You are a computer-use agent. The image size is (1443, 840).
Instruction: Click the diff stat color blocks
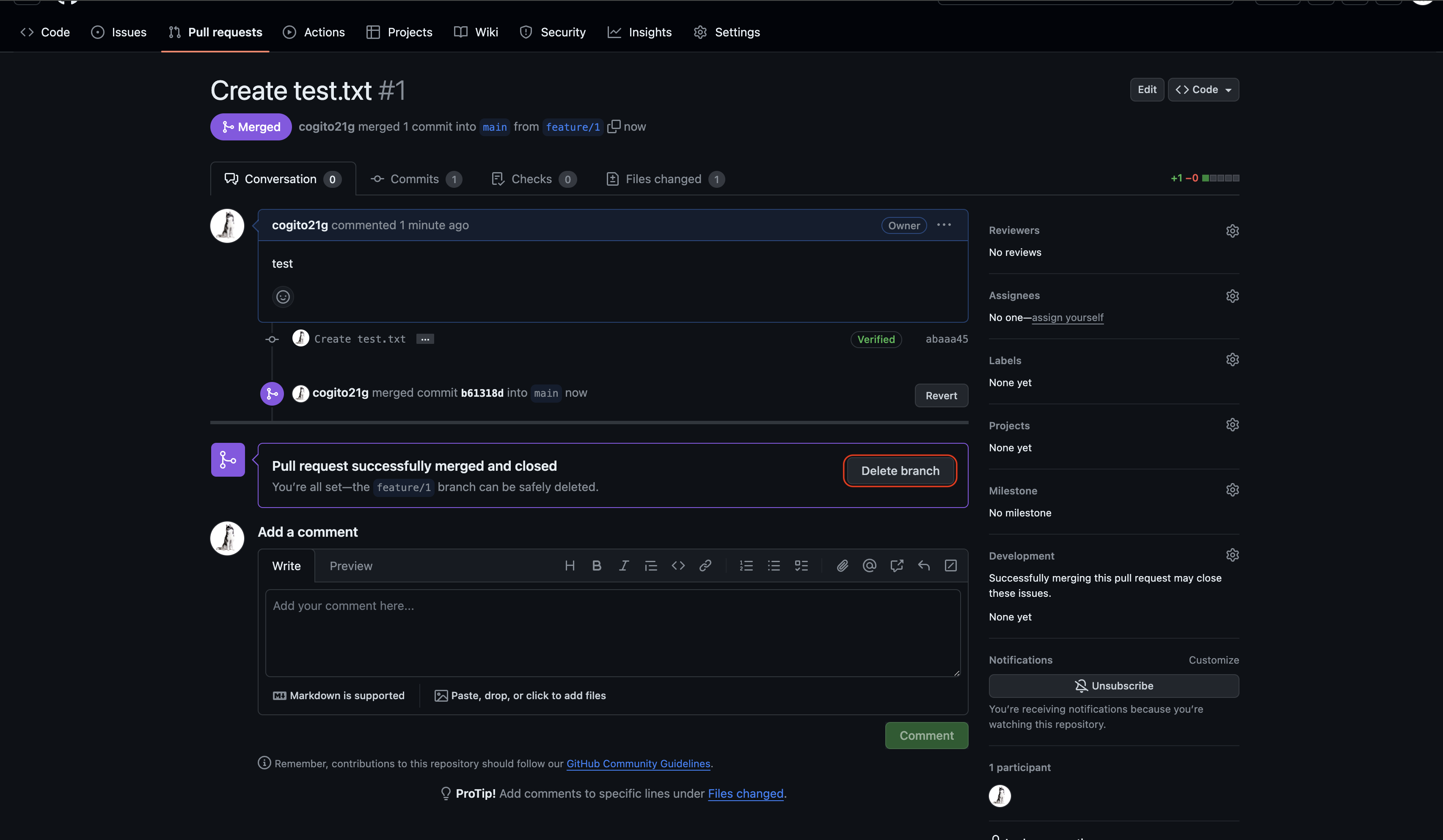pos(1220,178)
